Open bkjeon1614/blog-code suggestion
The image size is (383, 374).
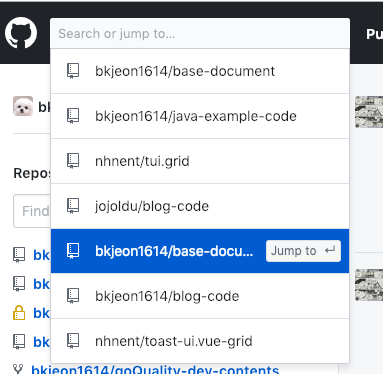[200, 296]
